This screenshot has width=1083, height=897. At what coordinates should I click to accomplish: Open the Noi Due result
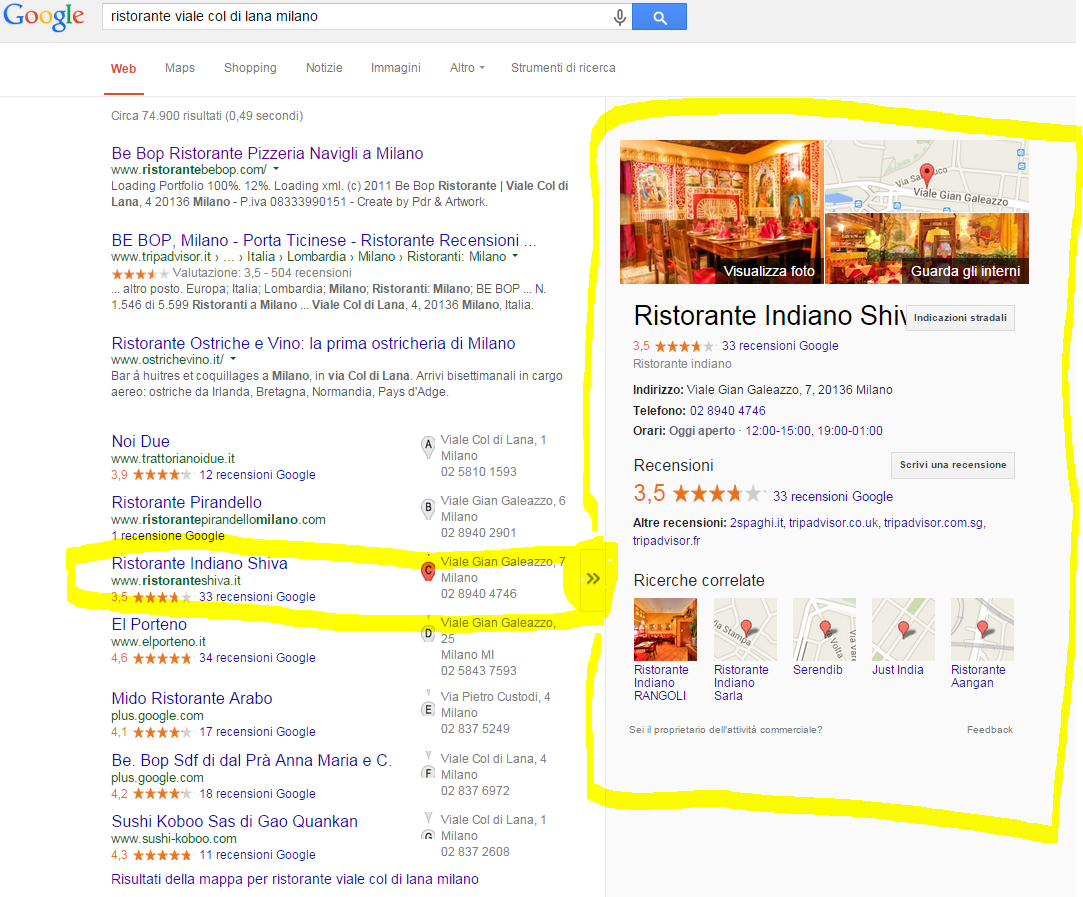pyautogui.click(x=140, y=441)
